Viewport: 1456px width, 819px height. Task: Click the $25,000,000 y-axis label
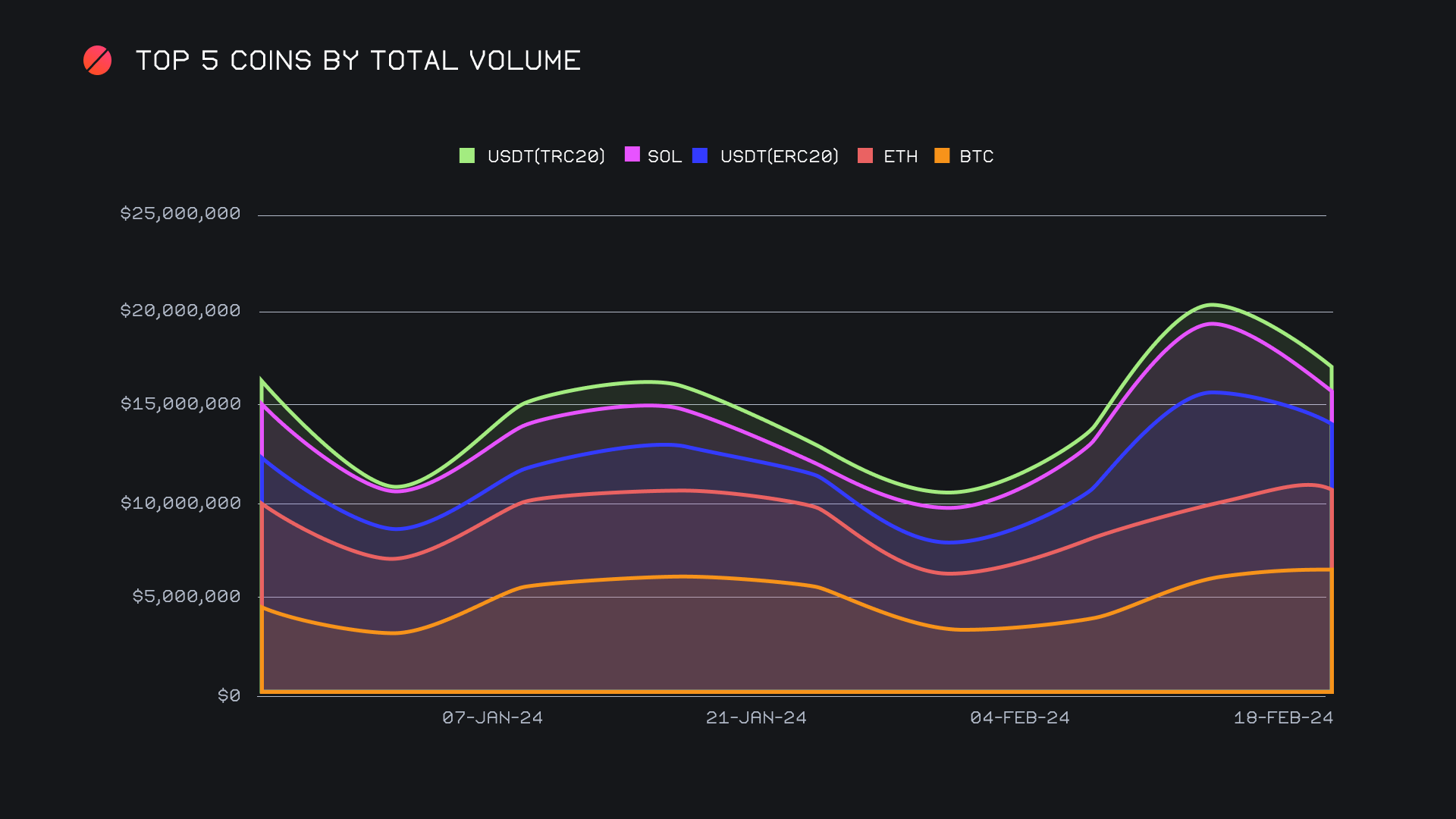pos(180,213)
